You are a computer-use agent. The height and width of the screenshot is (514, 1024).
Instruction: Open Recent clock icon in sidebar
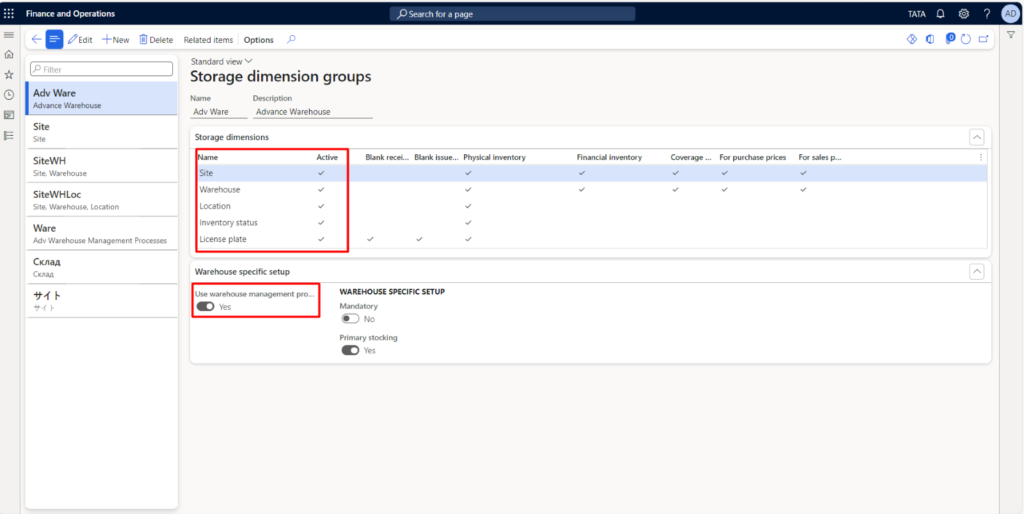(x=9, y=95)
